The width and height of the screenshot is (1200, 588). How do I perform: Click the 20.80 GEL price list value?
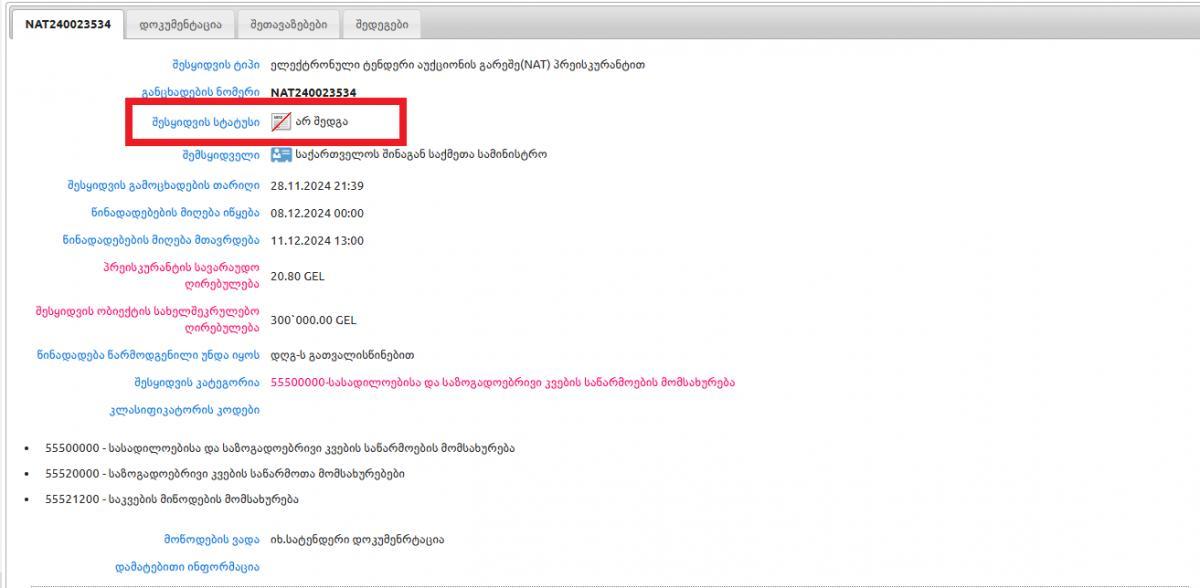coord(297,276)
